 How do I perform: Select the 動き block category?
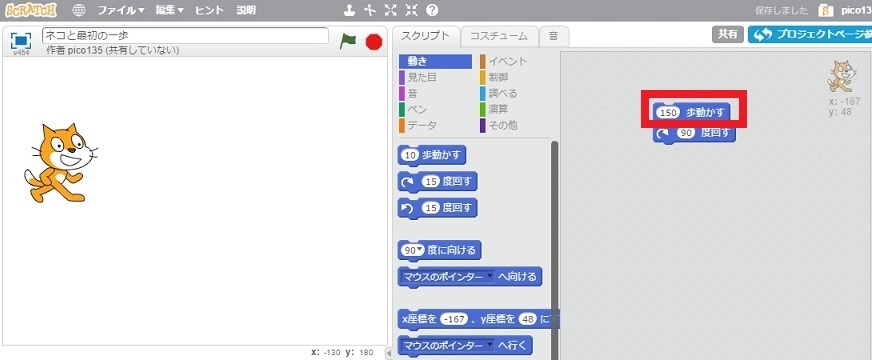coord(435,61)
